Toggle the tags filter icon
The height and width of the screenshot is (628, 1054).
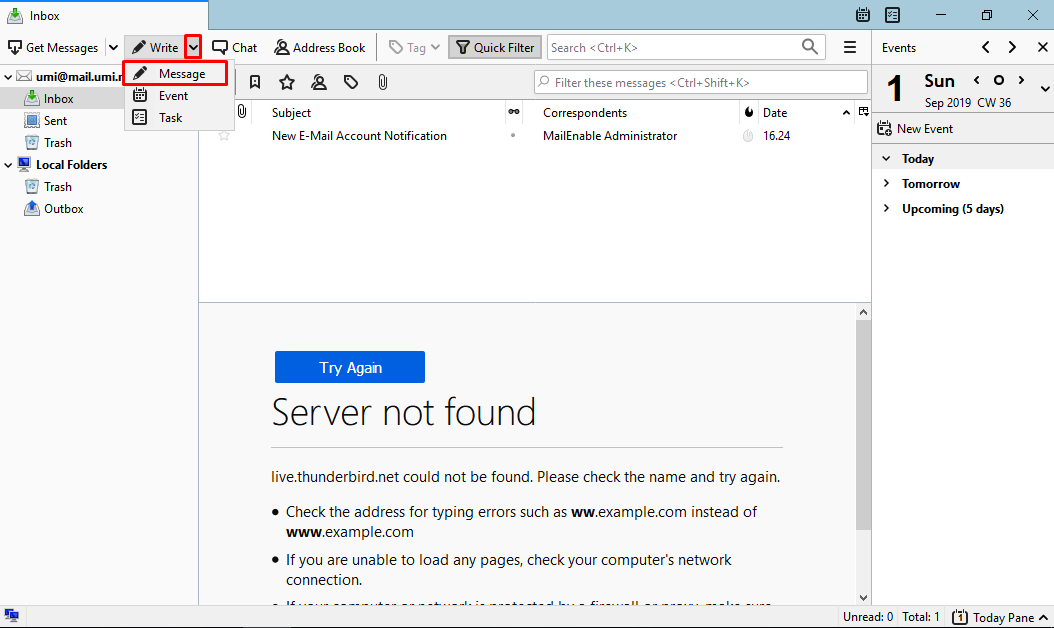[351, 82]
